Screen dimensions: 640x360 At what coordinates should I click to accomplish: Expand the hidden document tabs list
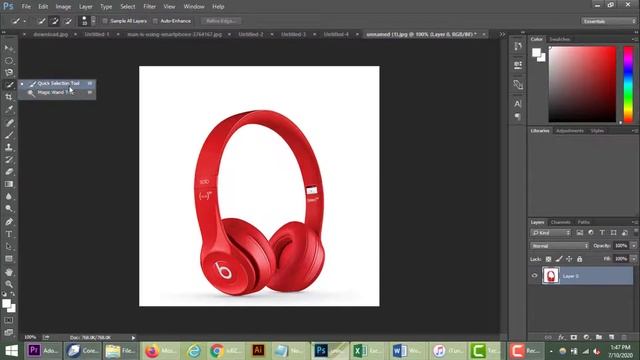pos(502,34)
